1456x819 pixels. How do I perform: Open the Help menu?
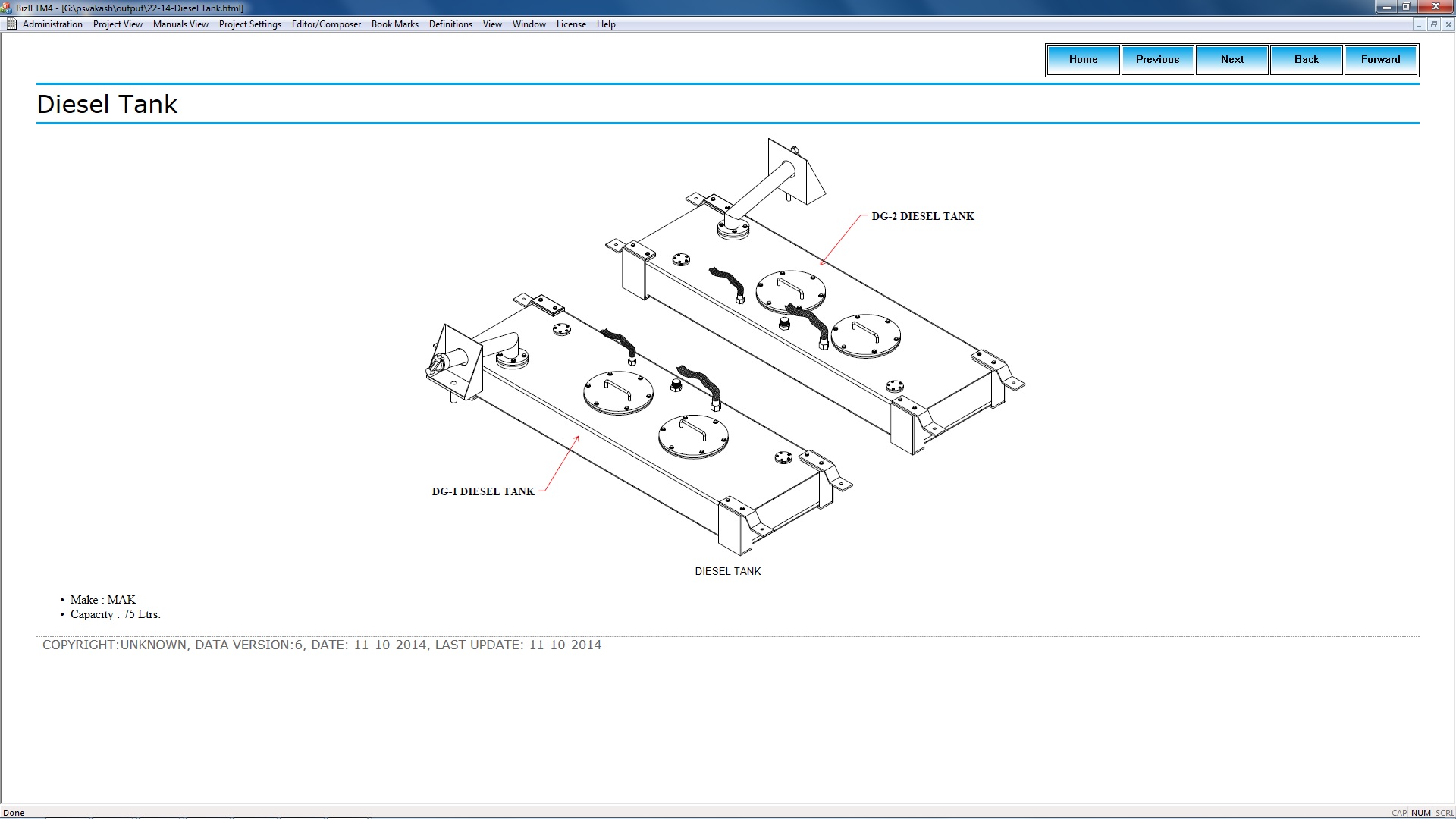click(606, 24)
